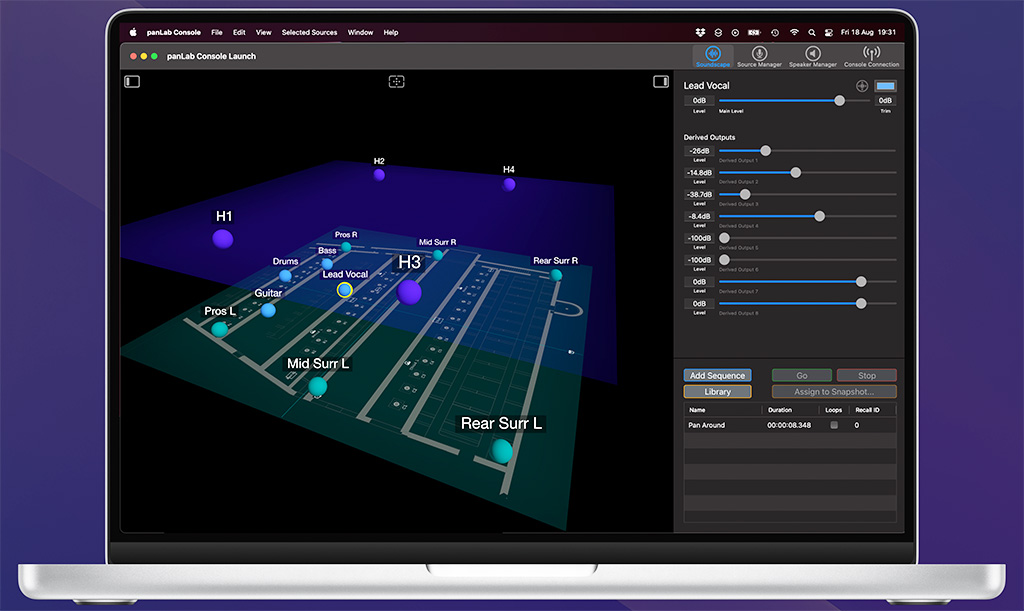Click the Trim 0dB field
Image resolution: width=1024 pixels, height=611 pixels.
tap(885, 101)
